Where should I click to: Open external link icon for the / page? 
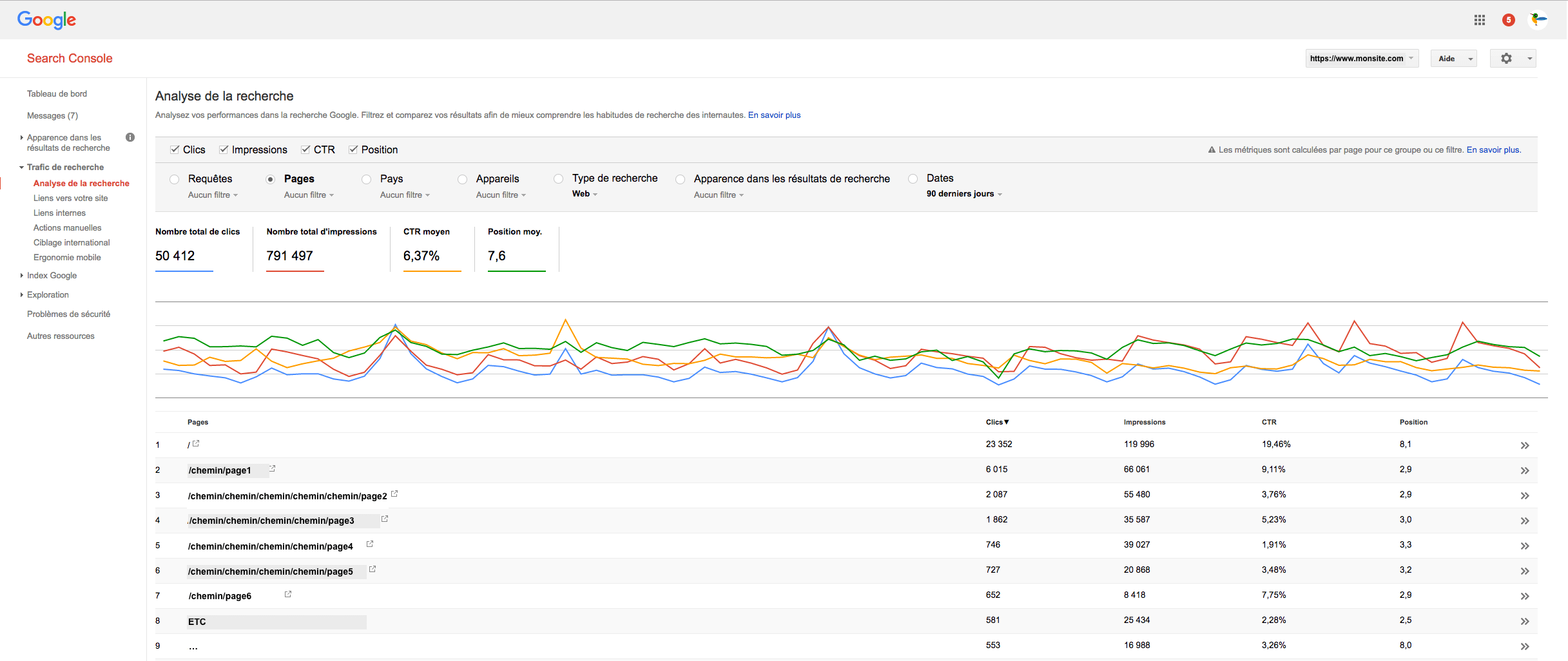(x=196, y=443)
